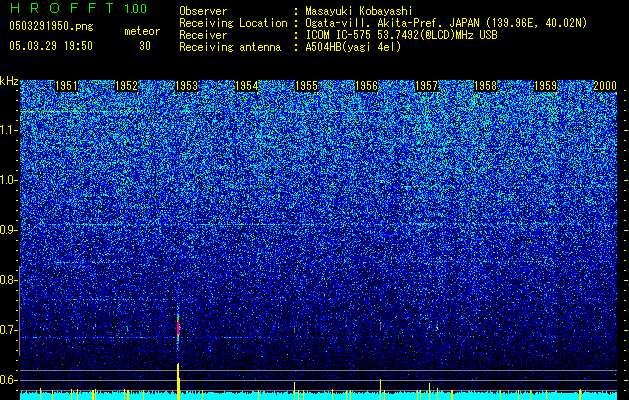629x400 pixels.
Task: Click the 1.1 frequency axis label
Action: pyautogui.click(x=9, y=130)
